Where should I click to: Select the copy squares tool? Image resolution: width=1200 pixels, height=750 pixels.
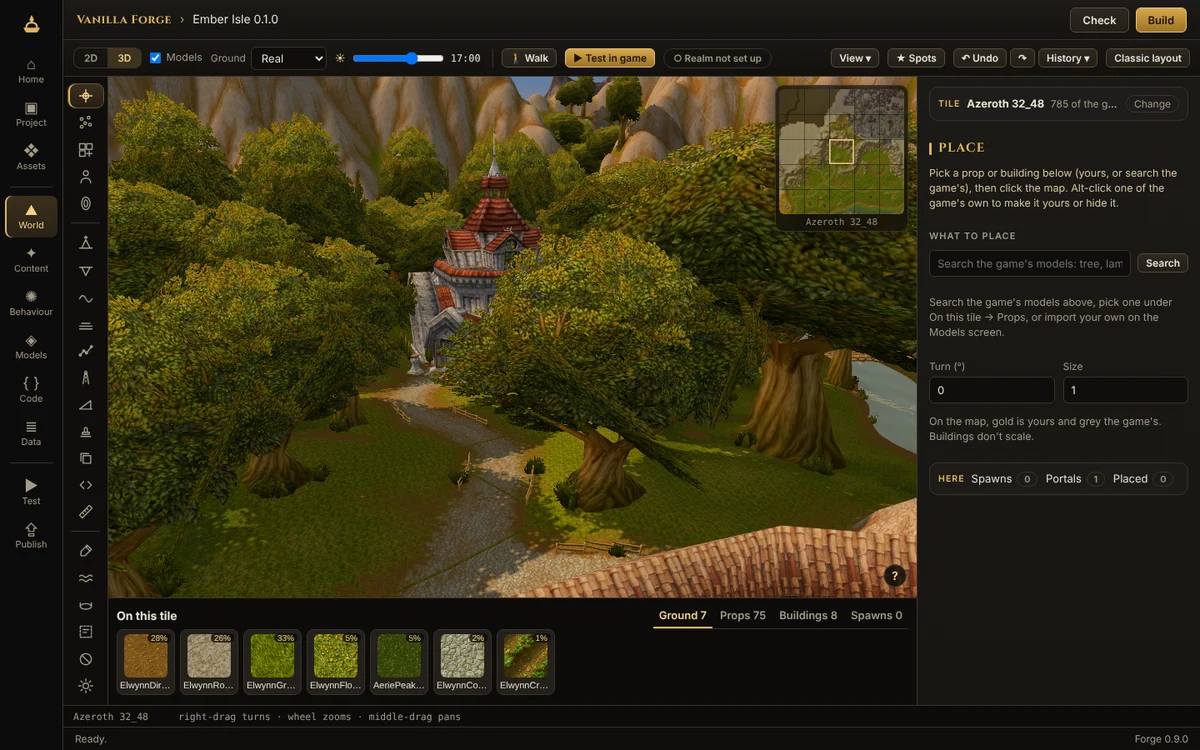86,458
